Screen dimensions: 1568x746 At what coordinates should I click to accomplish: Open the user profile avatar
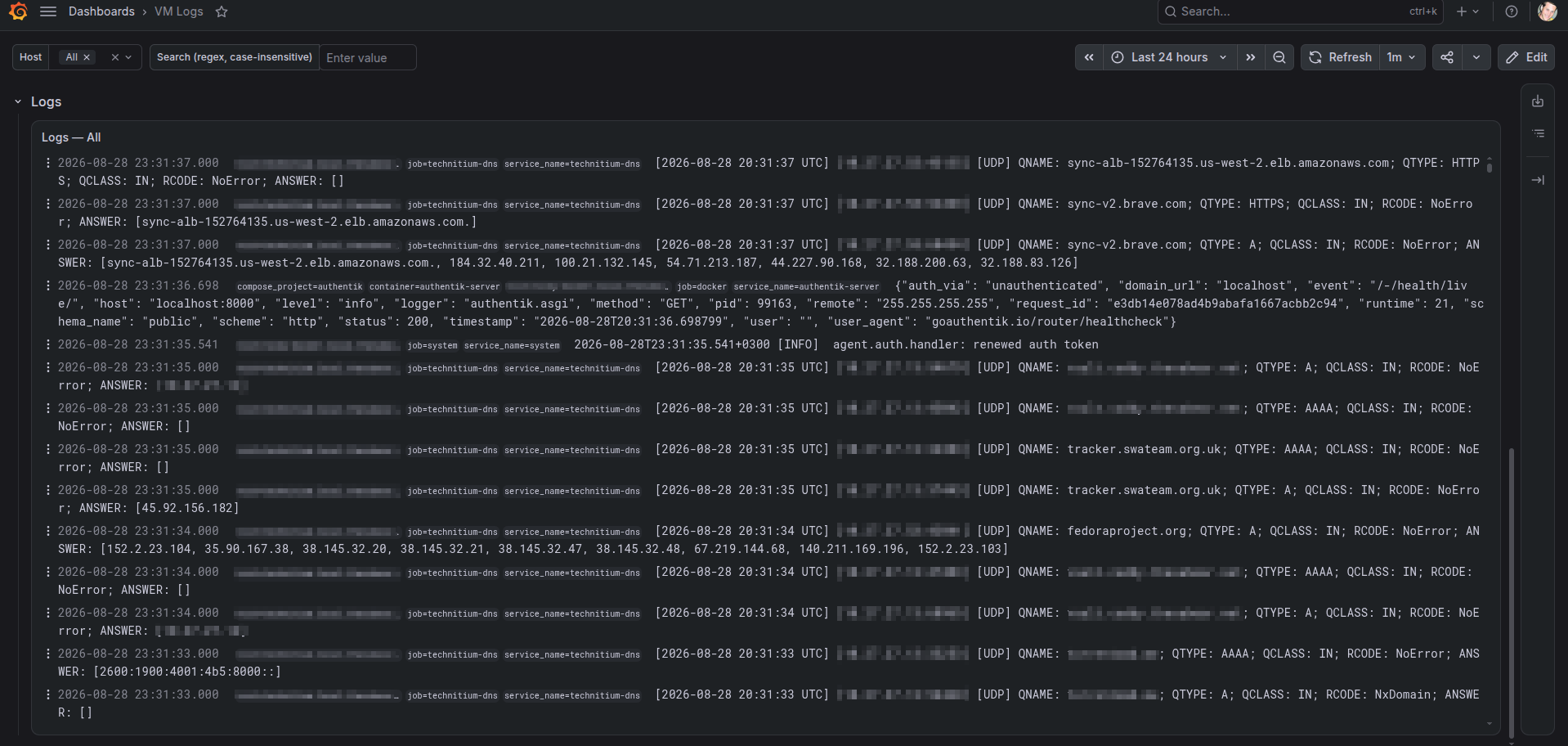[x=1547, y=11]
